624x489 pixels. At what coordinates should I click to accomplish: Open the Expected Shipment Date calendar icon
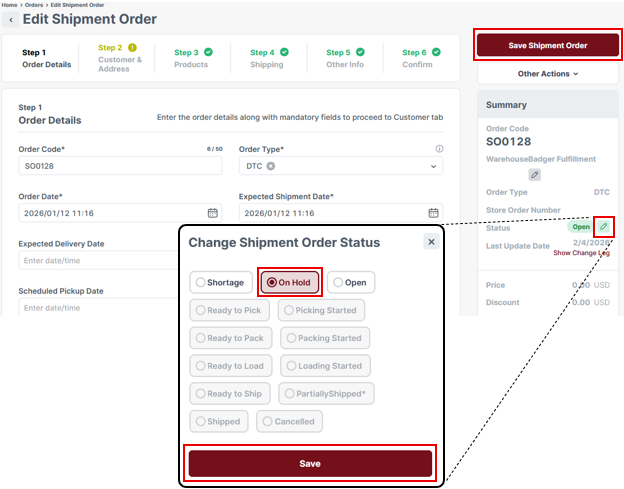433,213
